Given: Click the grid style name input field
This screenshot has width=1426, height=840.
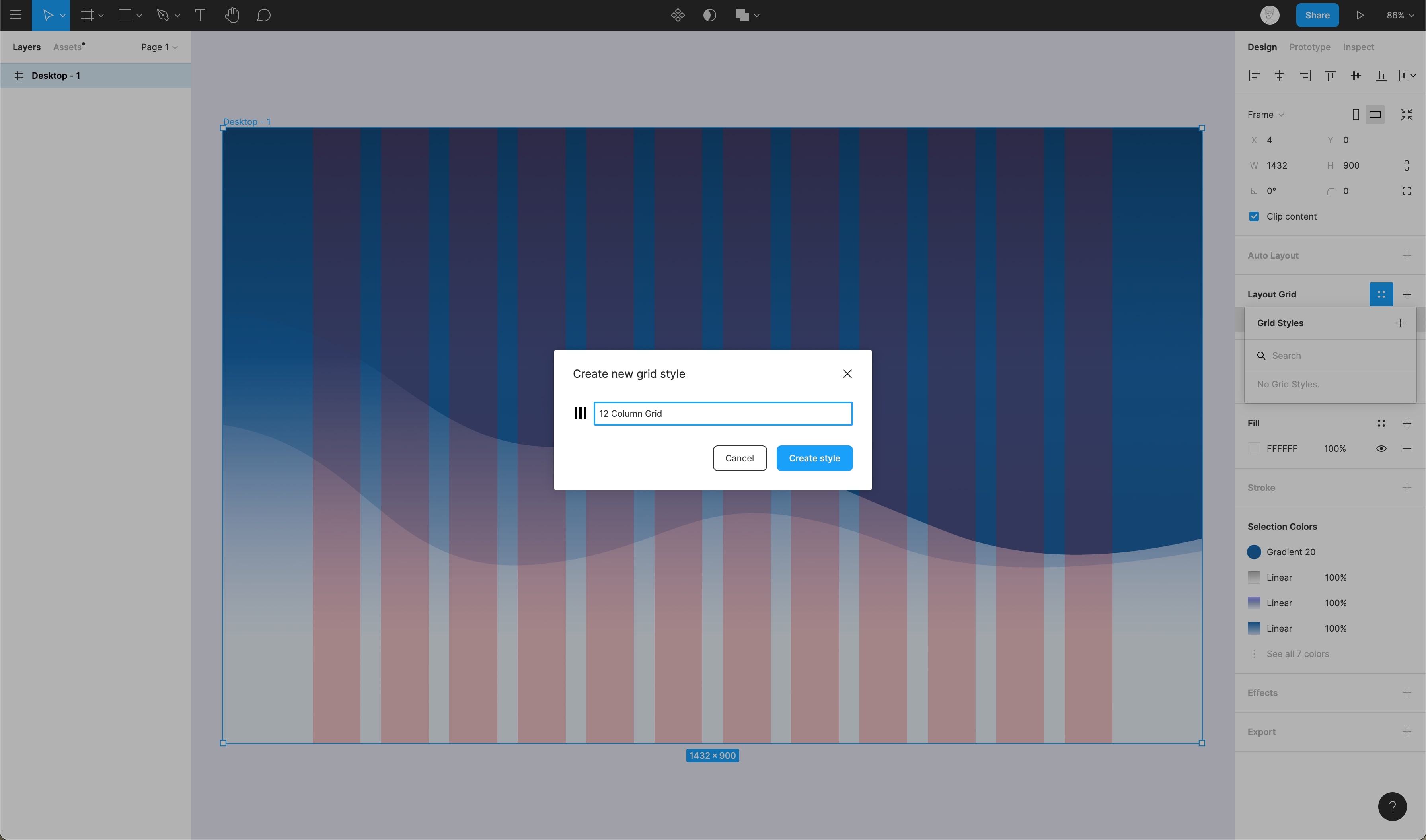Looking at the screenshot, I should click(x=722, y=414).
